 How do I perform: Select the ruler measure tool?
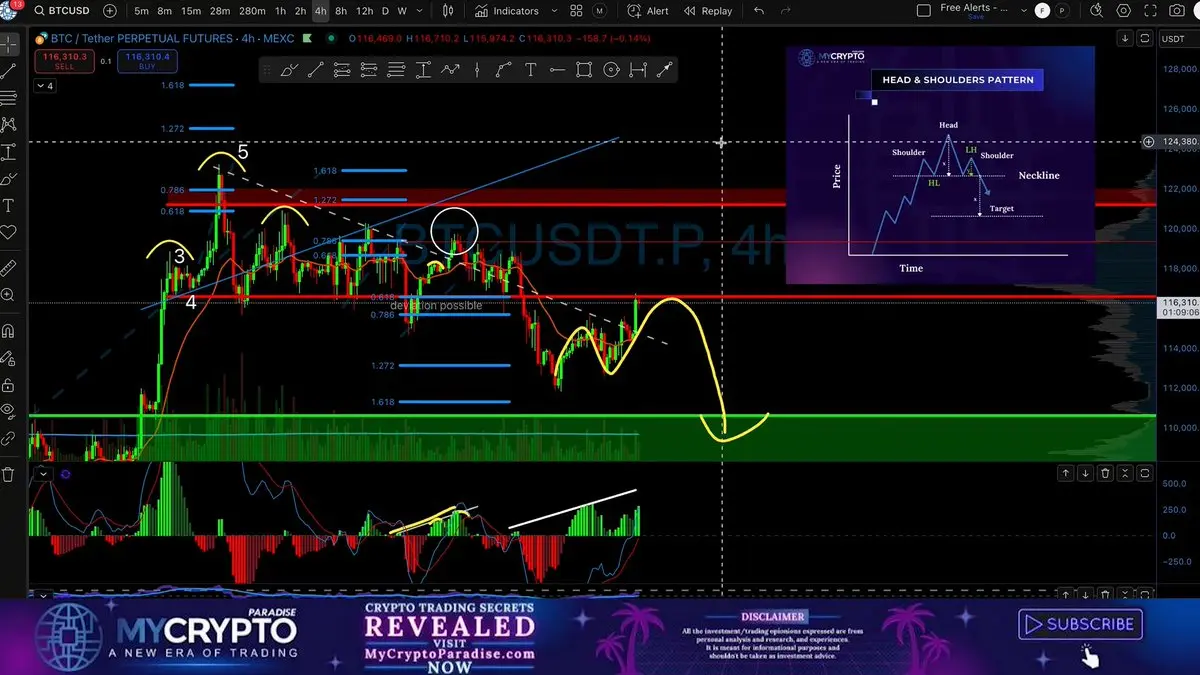[9, 268]
